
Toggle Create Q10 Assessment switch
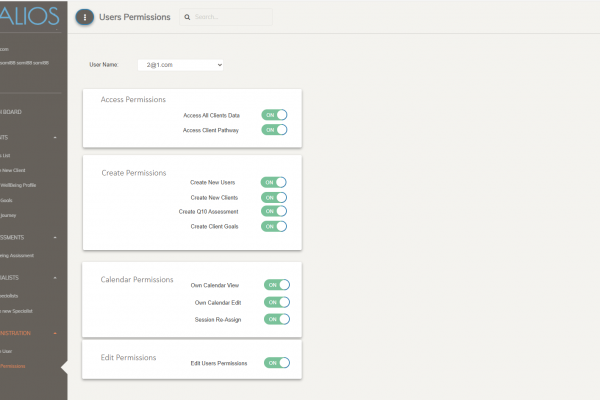(x=274, y=211)
